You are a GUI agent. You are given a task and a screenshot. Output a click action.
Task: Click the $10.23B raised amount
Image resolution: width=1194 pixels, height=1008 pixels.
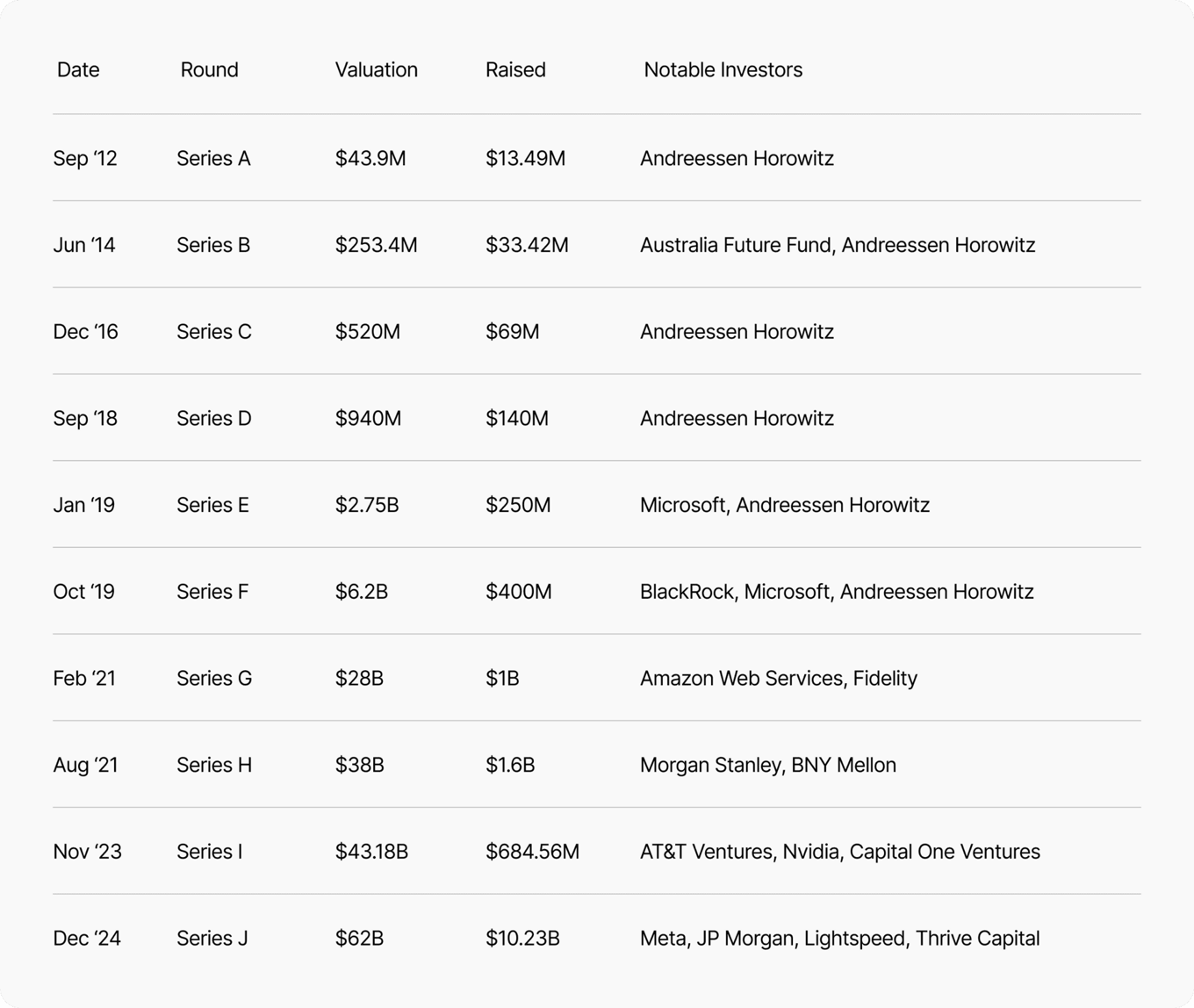pos(522,939)
